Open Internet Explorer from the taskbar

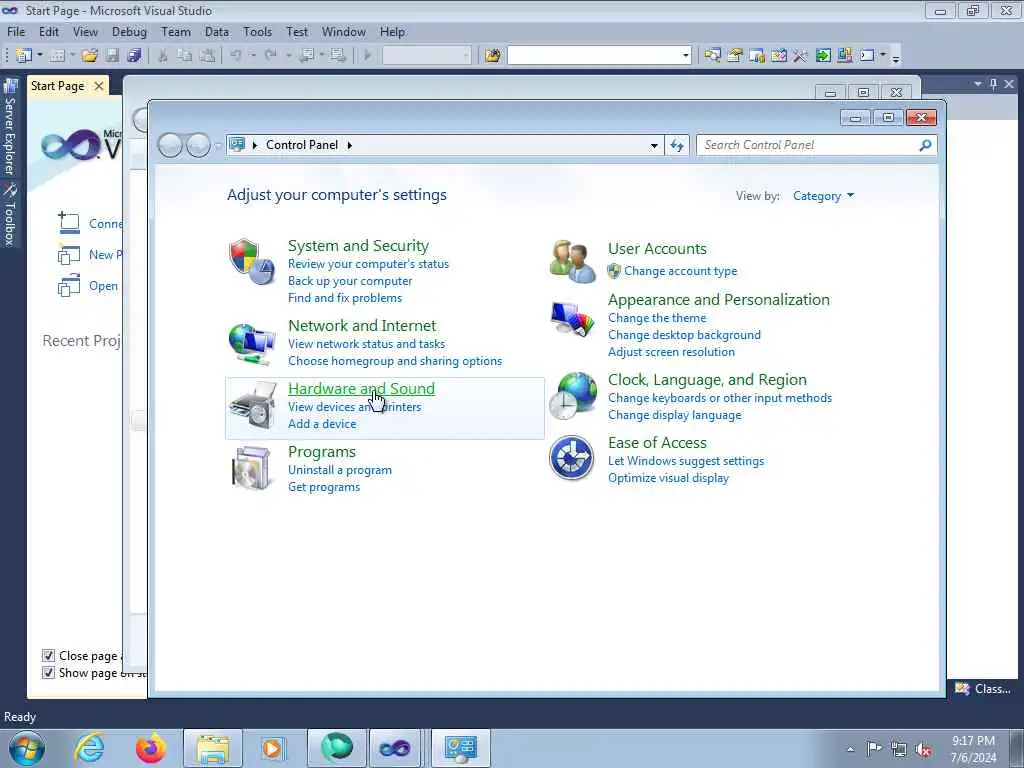89,748
